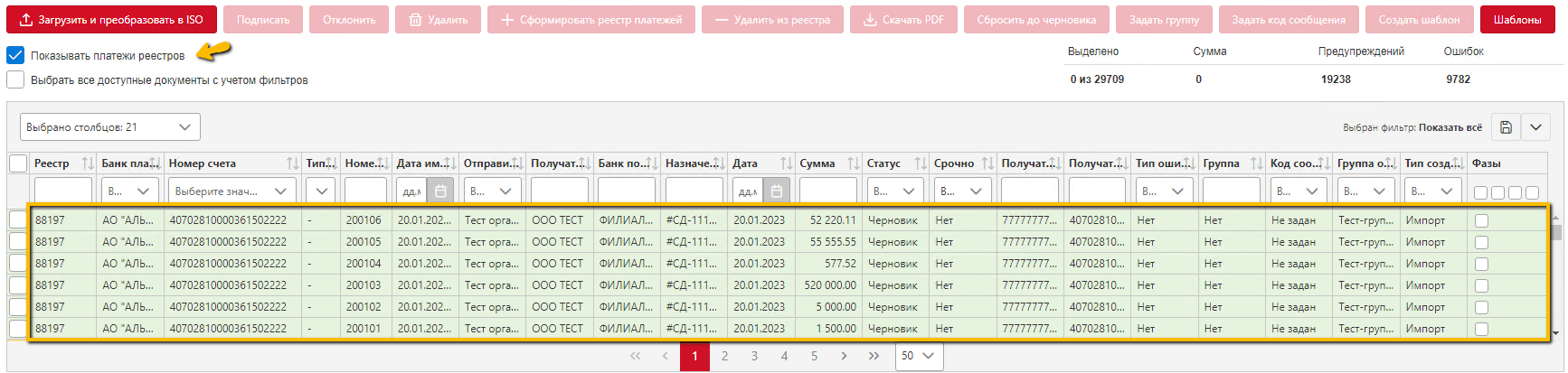Click 'Сформировать реестр платежей' button
The width and height of the screenshot is (1568, 373).
click(x=591, y=19)
